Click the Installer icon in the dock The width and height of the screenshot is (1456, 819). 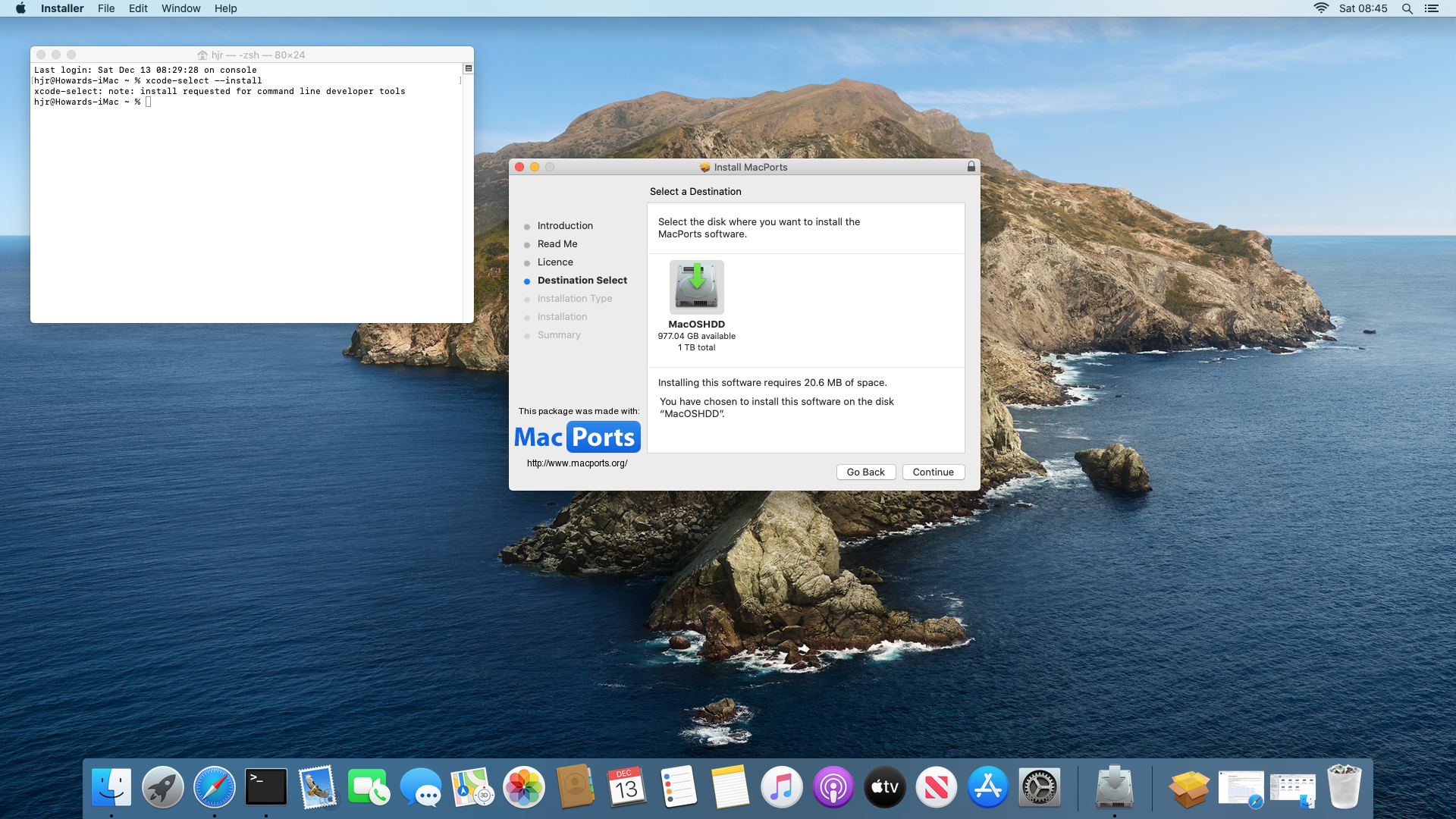point(1114,787)
